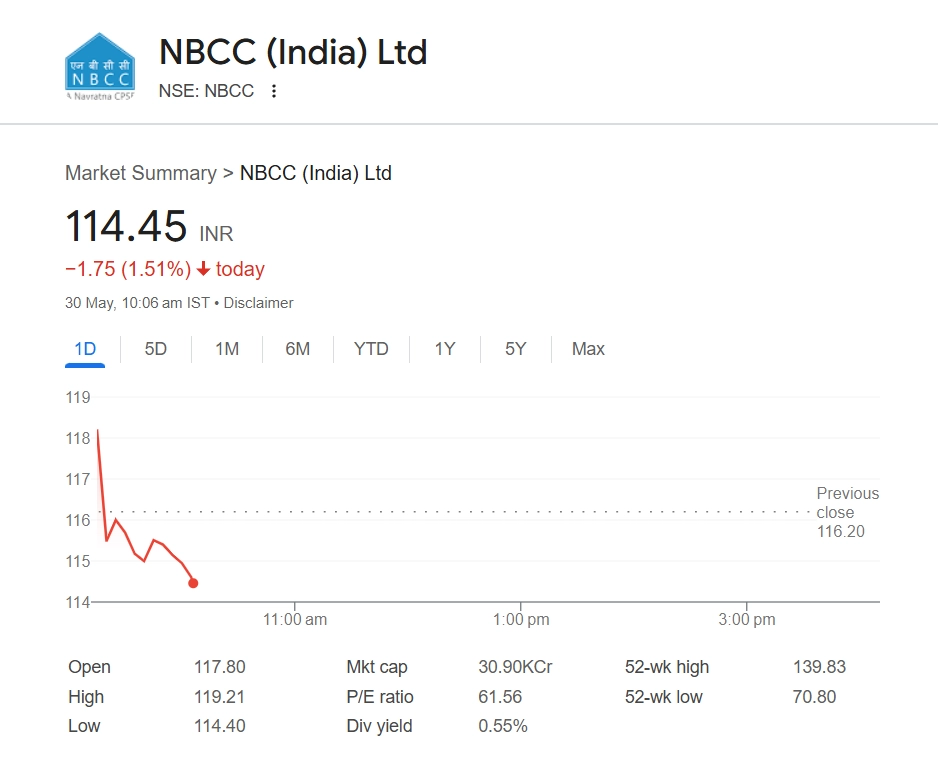The height and width of the screenshot is (763, 938).
Task: Click the red down arrow icon
Action: (204, 269)
